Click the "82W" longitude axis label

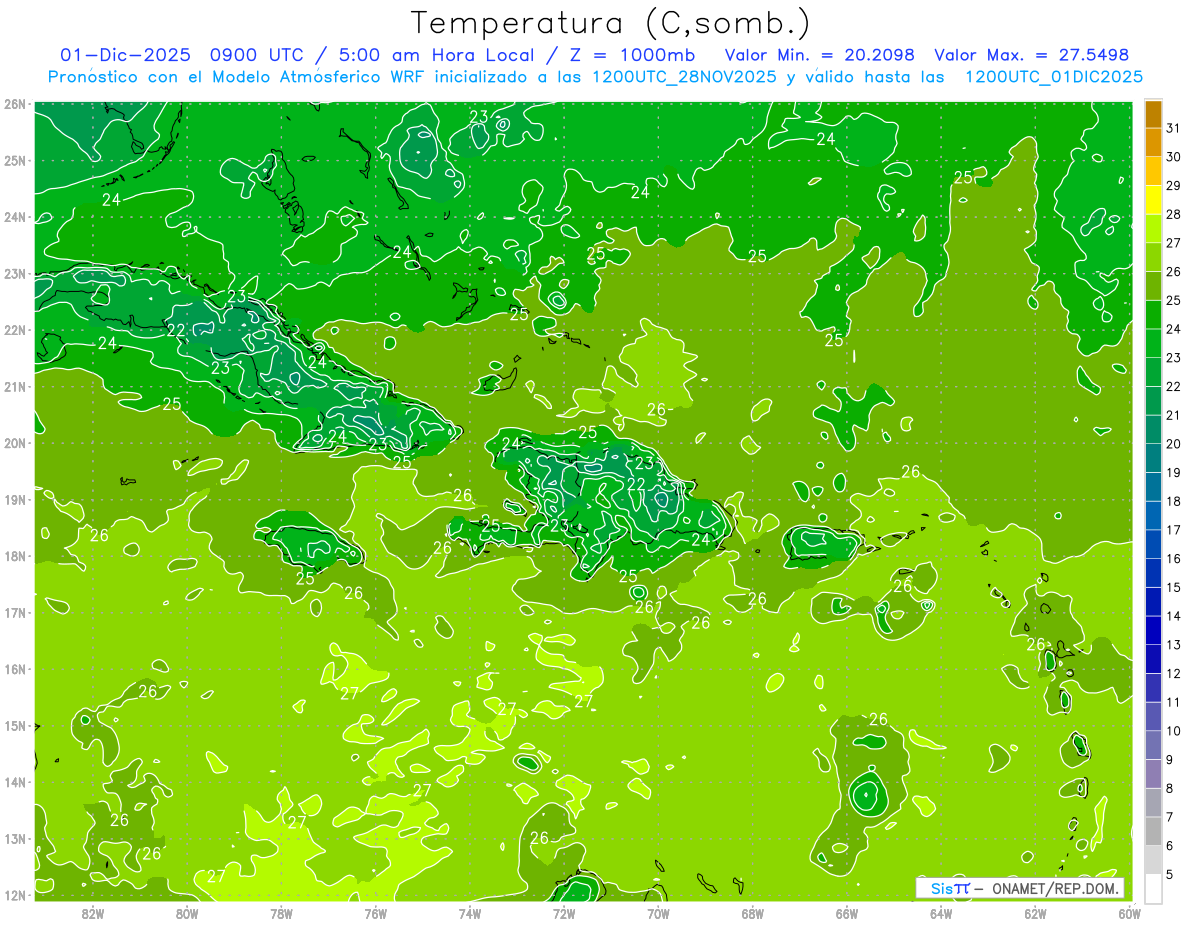click(93, 913)
